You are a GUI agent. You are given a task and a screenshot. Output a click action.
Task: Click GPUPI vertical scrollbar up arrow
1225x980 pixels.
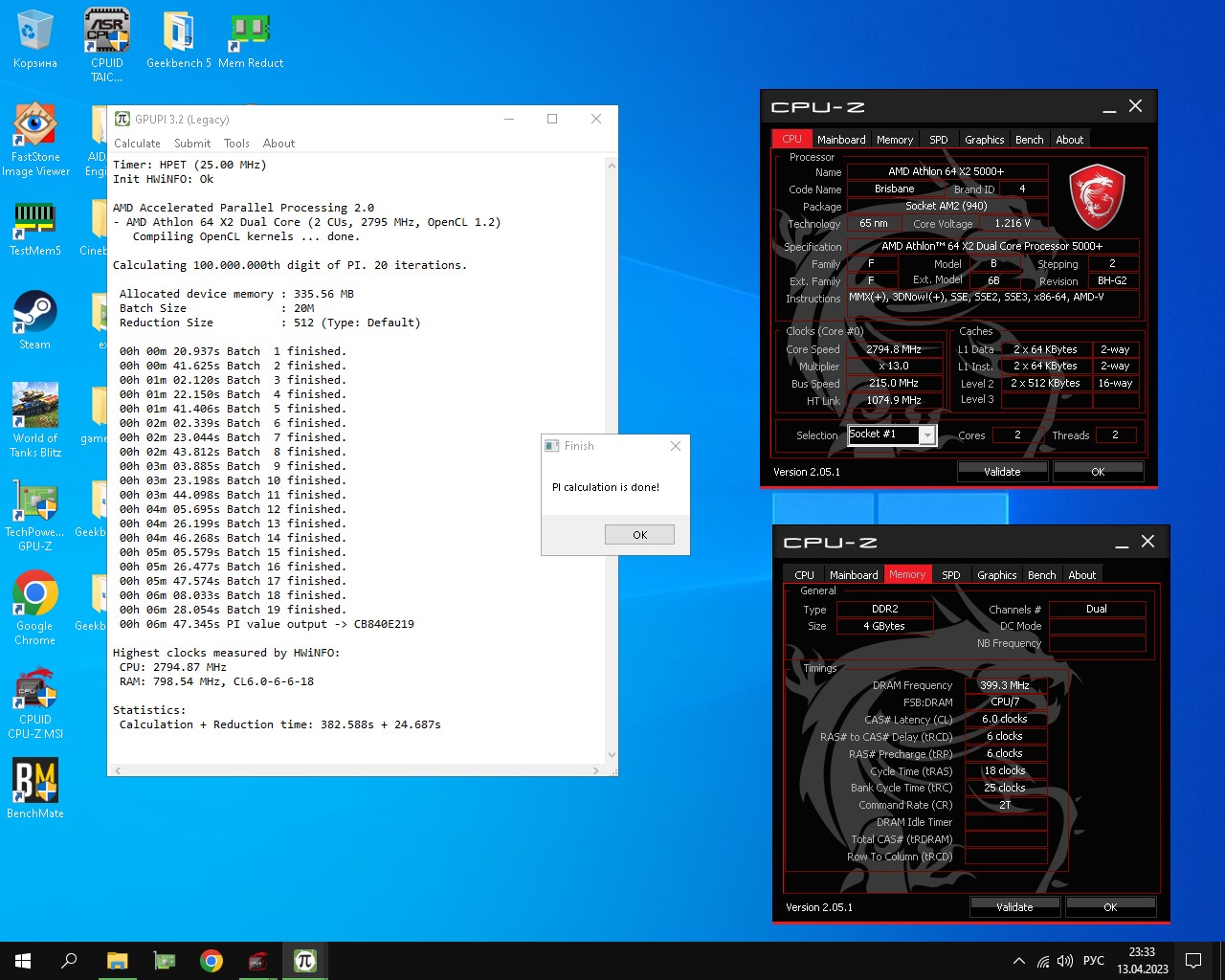point(612,166)
